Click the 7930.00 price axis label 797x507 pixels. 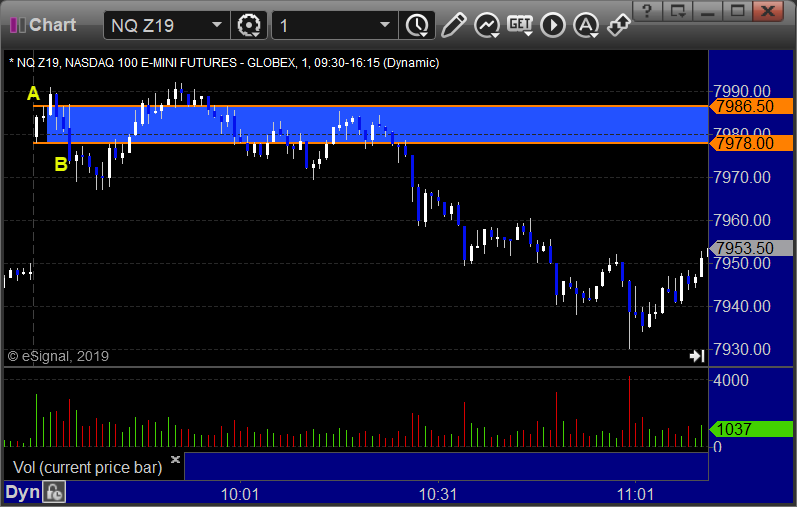[742, 349]
